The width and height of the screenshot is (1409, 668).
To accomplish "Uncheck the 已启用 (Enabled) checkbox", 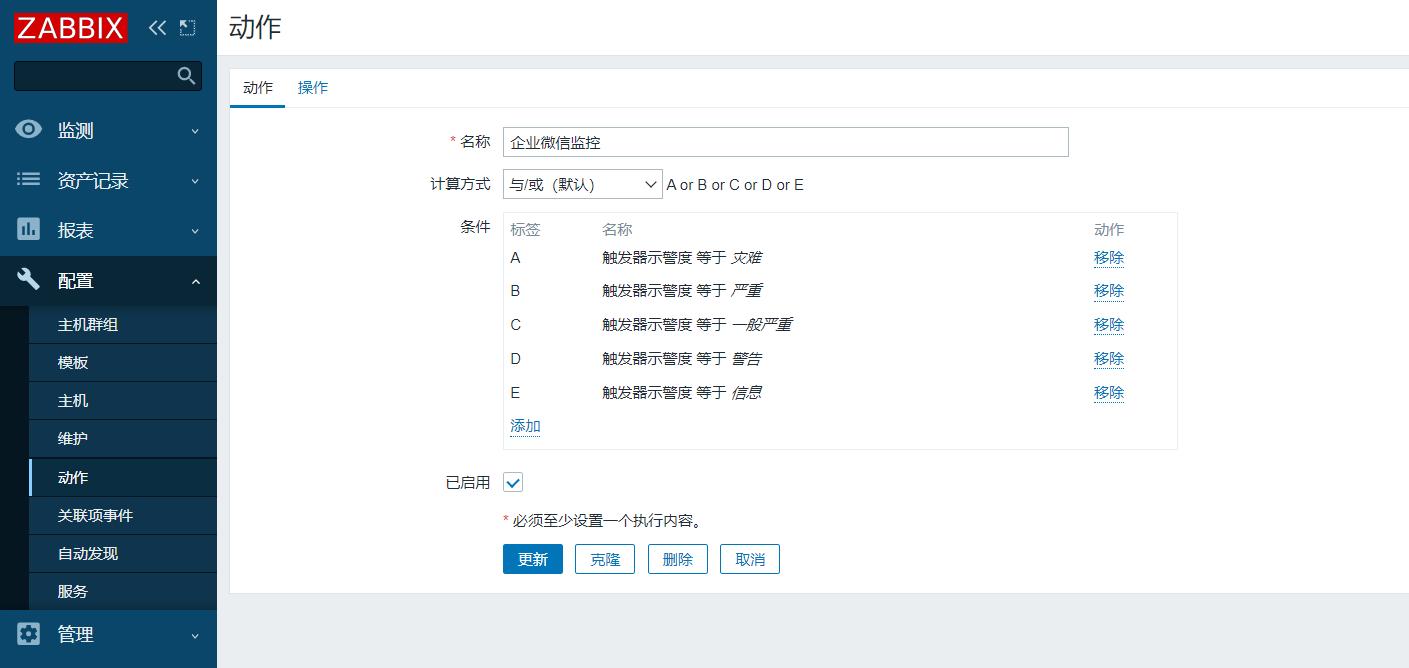I will (512, 482).
